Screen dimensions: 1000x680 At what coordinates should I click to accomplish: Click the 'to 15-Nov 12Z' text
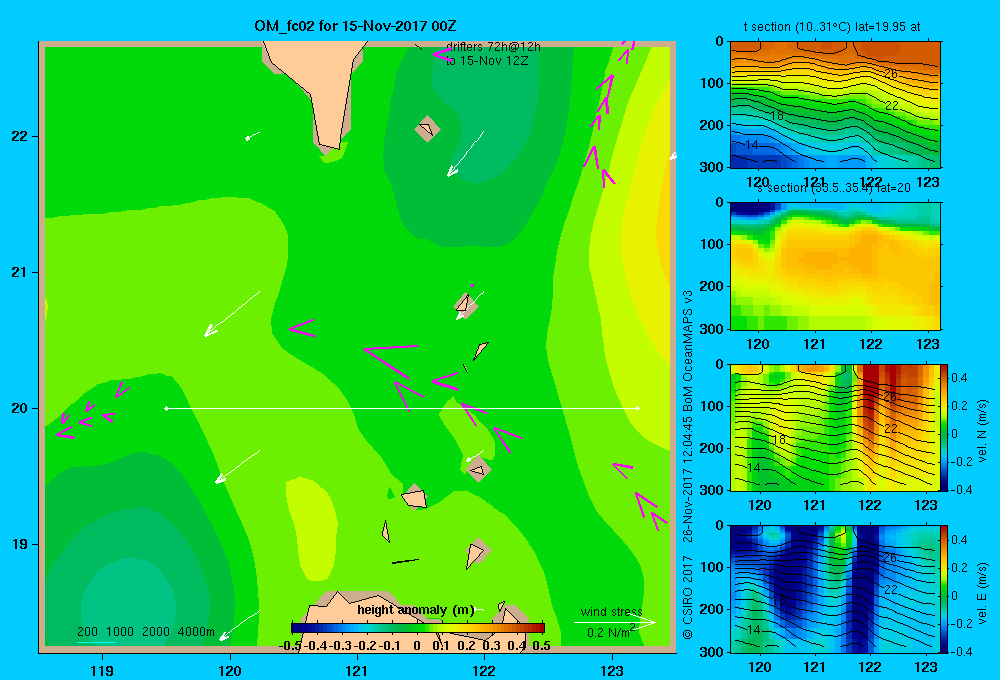pyautogui.click(x=487, y=61)
